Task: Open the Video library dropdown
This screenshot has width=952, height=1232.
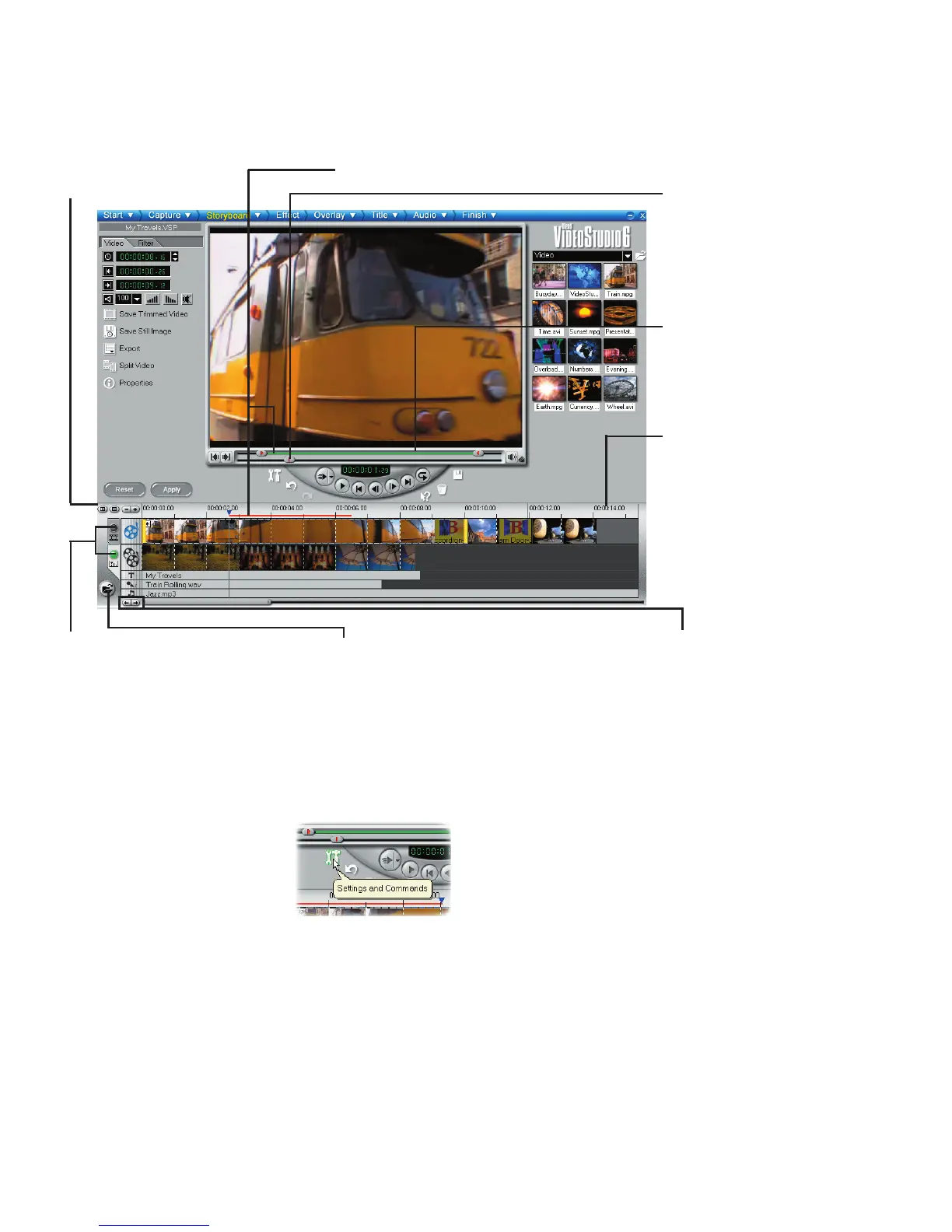Action: (x=627, y=256)
